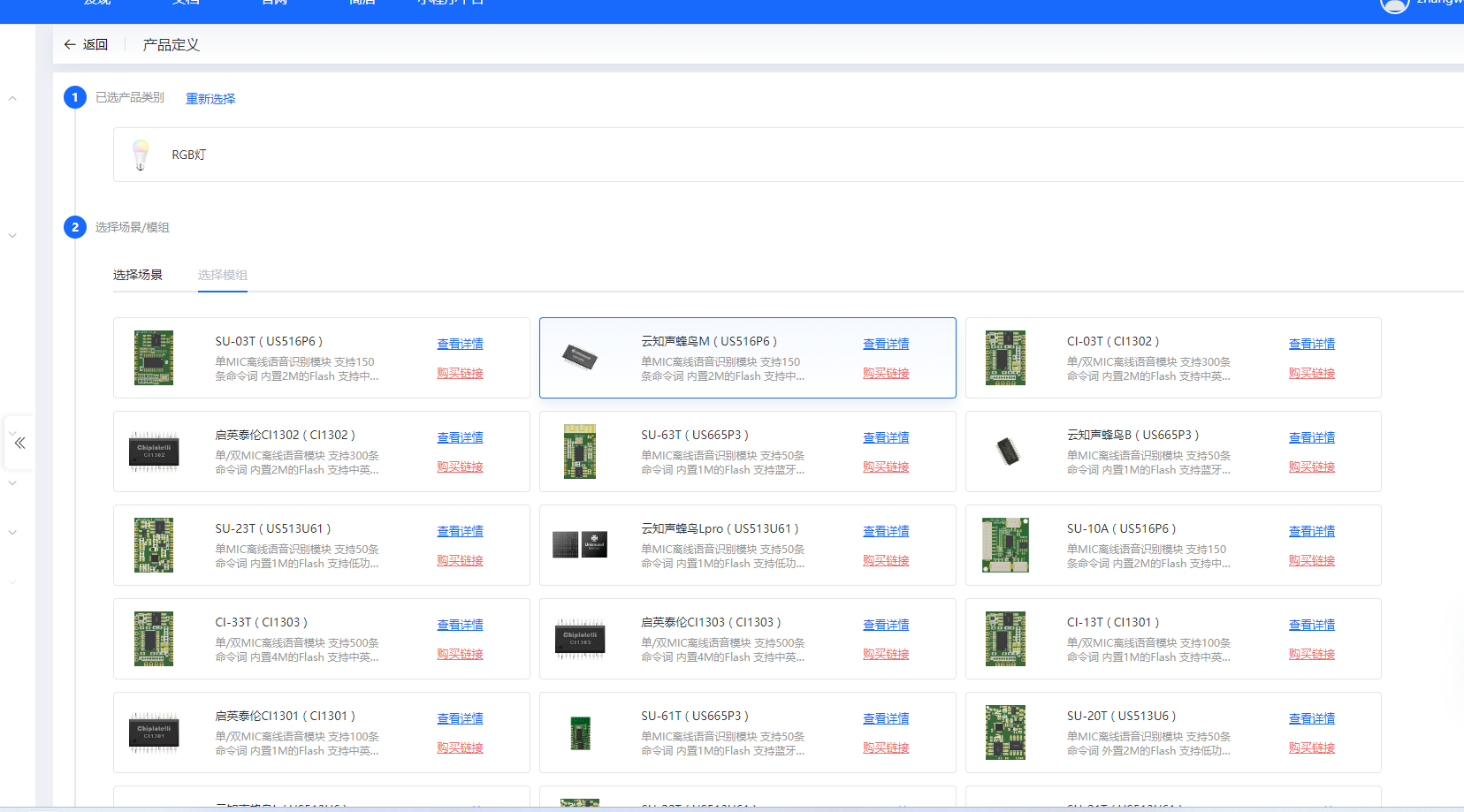1464x812 pixels.
Task: Click the SU-10A board image
Action: pos(1006,545)
